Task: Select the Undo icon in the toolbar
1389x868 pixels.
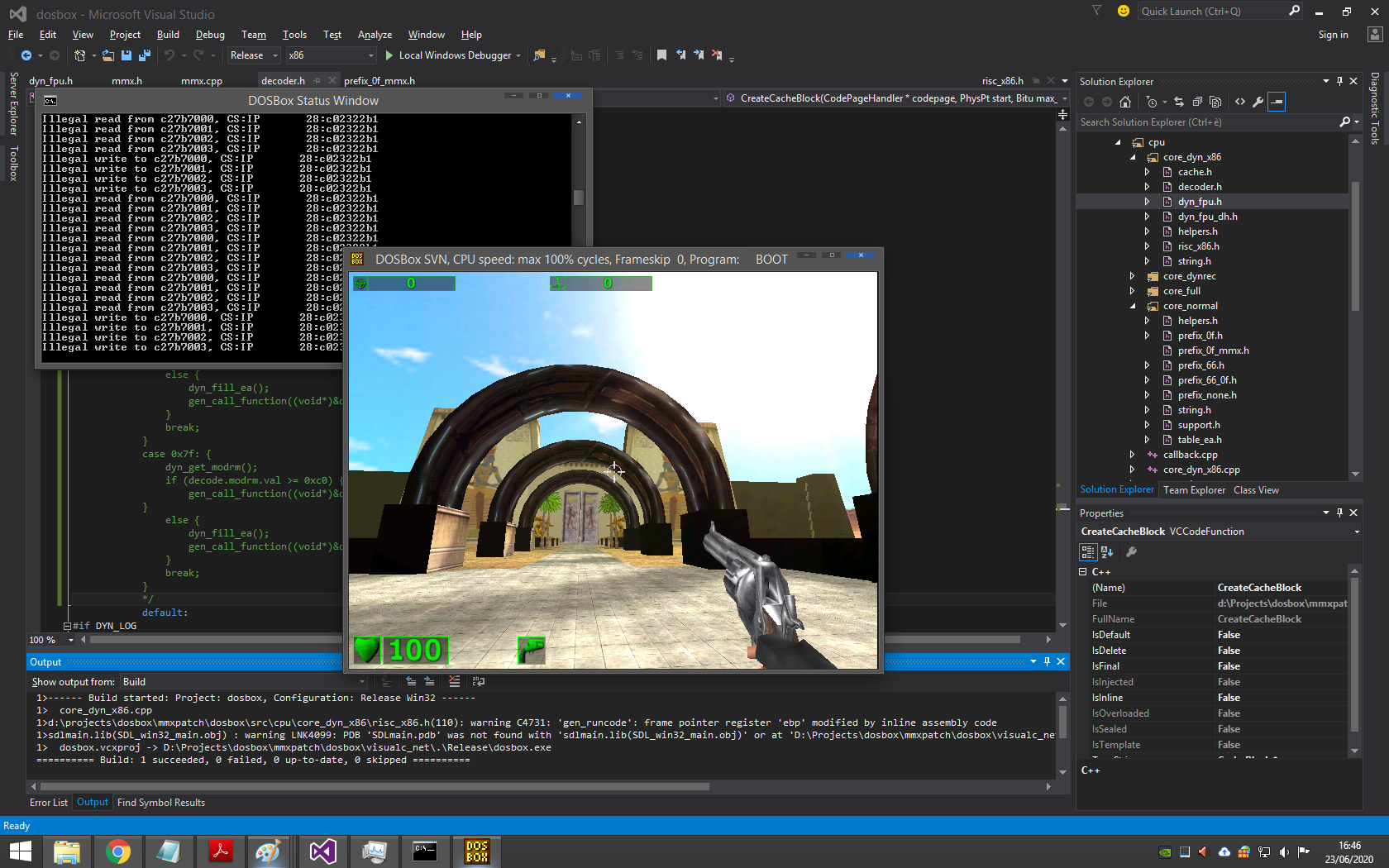Action: pyautogui.click(x=169, y=55)
